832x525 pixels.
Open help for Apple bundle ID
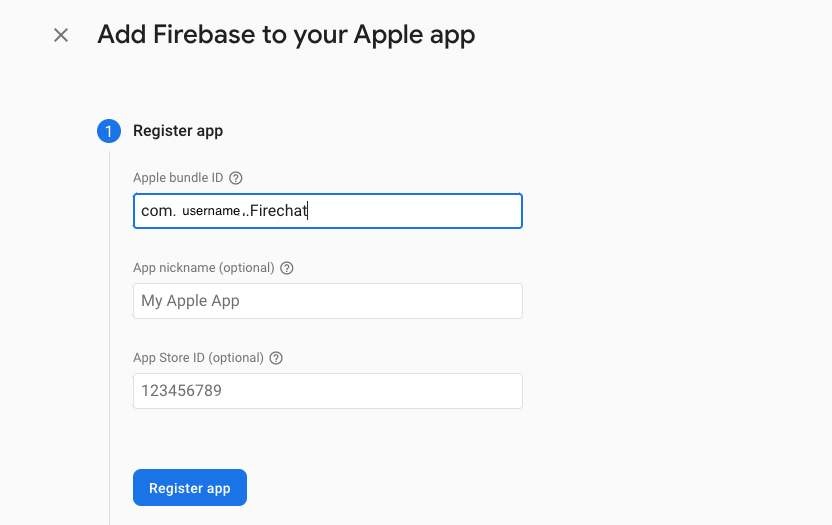coord(236,178)
